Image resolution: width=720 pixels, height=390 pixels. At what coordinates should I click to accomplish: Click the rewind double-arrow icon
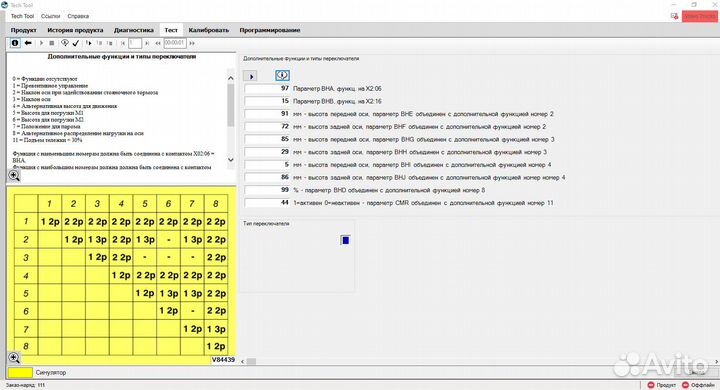click(x=158, y=43)
